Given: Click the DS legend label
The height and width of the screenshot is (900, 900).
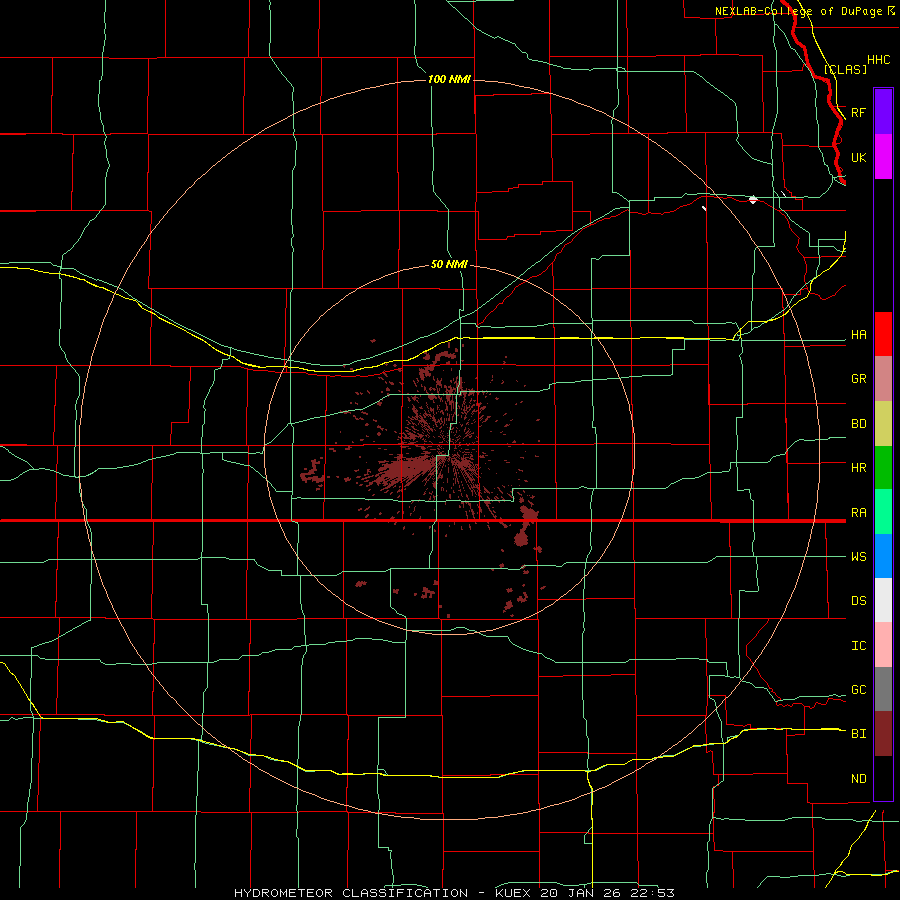Looking at the screenshot, I should 859,600.
